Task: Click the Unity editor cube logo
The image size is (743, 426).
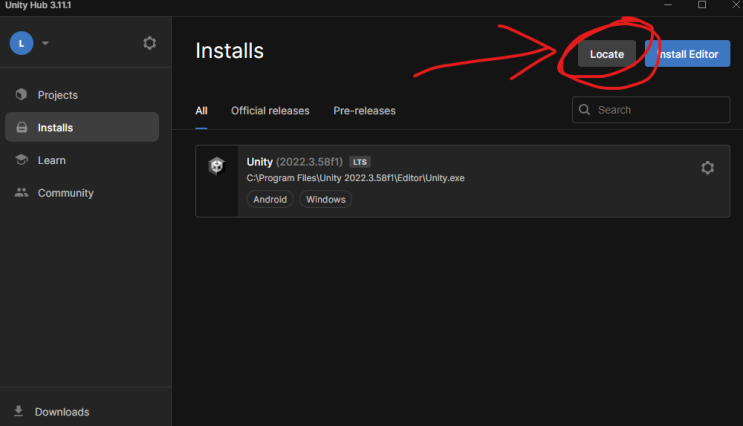Action: [x=217, y=166]
